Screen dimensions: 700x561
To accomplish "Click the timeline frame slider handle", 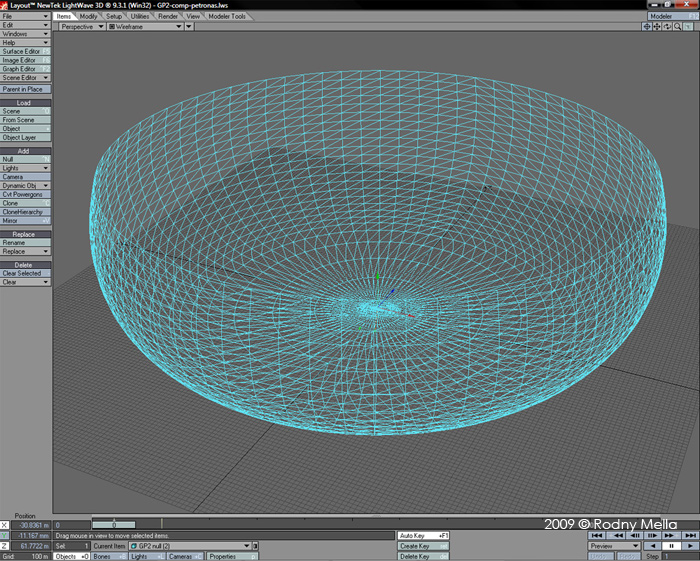I will [115, 524].
